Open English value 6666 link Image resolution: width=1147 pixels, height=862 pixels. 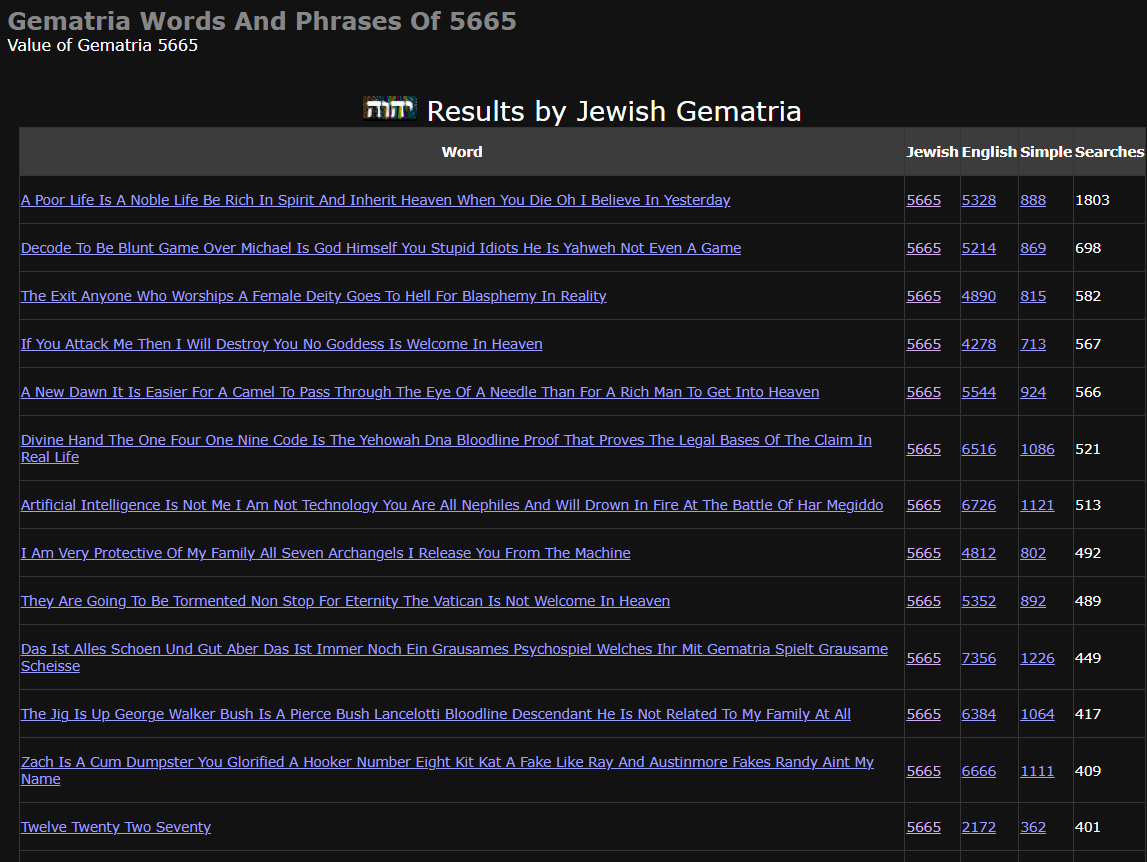[x=979, y=771]
